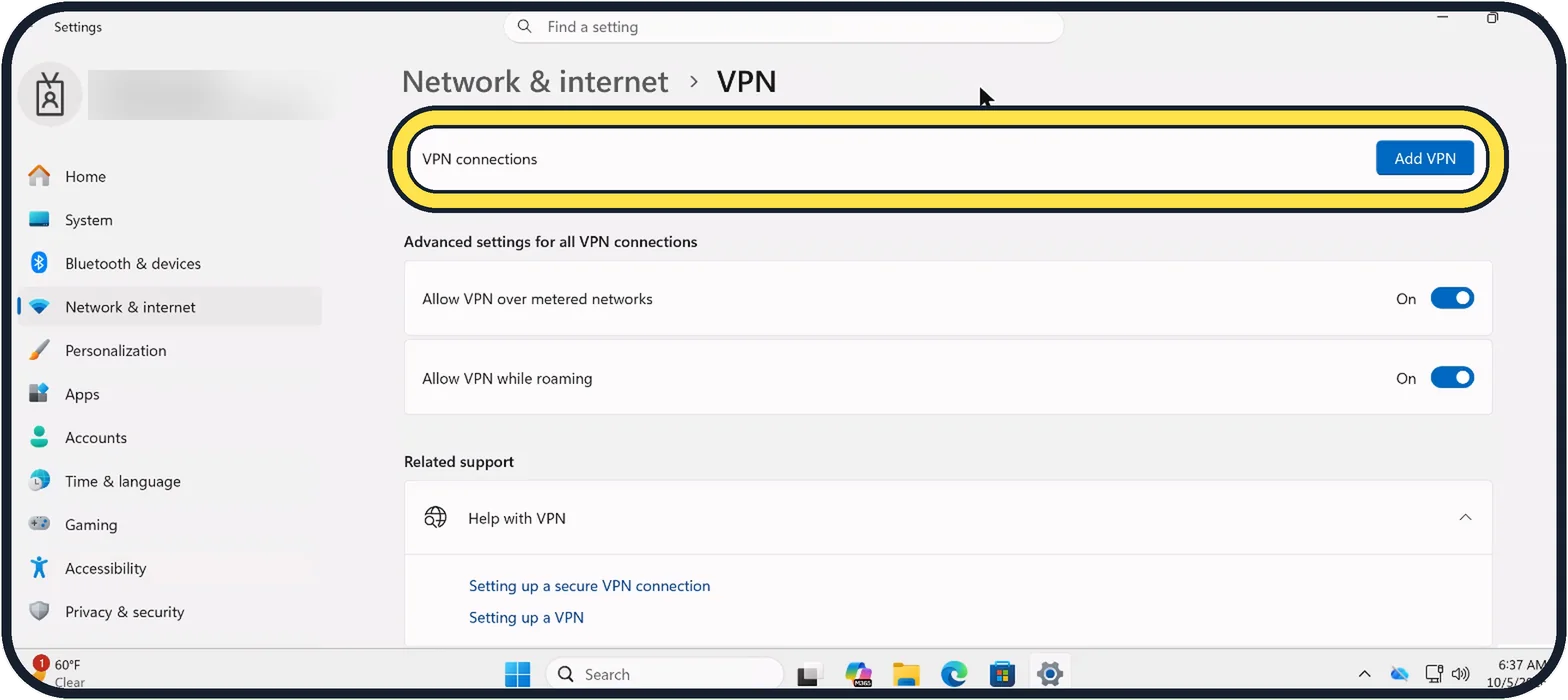Click the user profile avatar icon
The width and height of the screenshot is (1568, 700).
[50, 95]
